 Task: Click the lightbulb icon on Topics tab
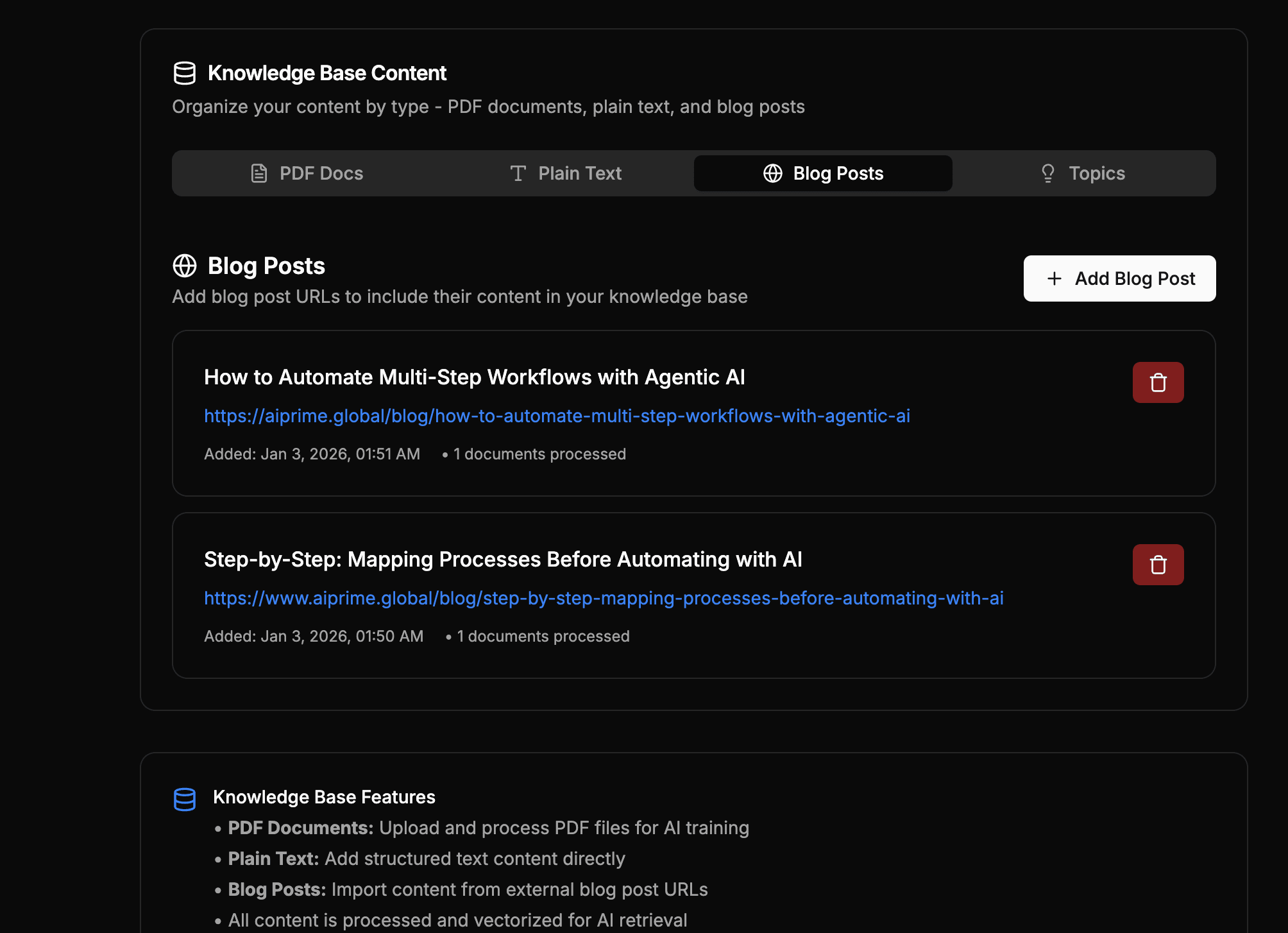1047,173
